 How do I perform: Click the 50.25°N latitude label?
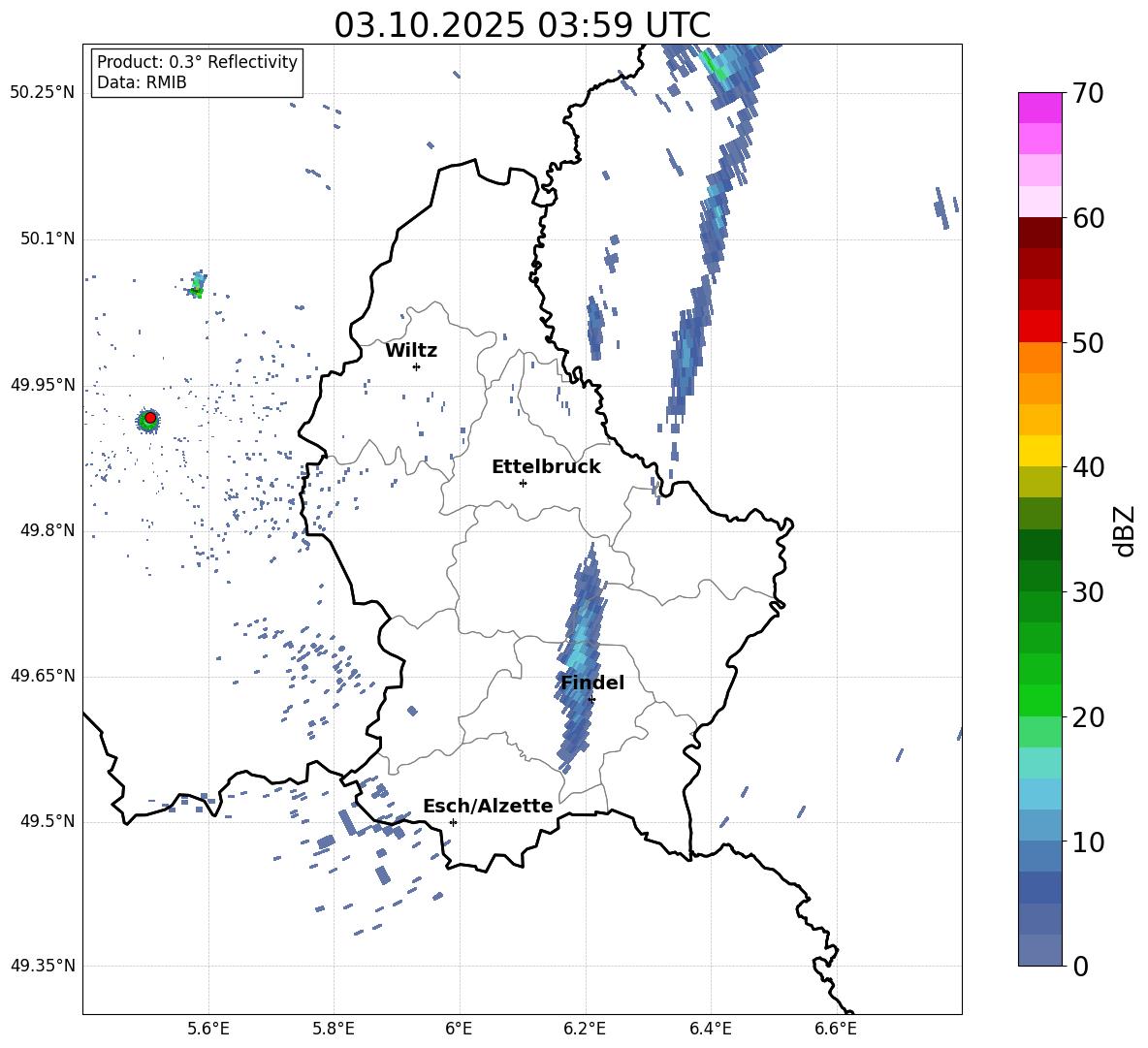[x=43, y=93]
